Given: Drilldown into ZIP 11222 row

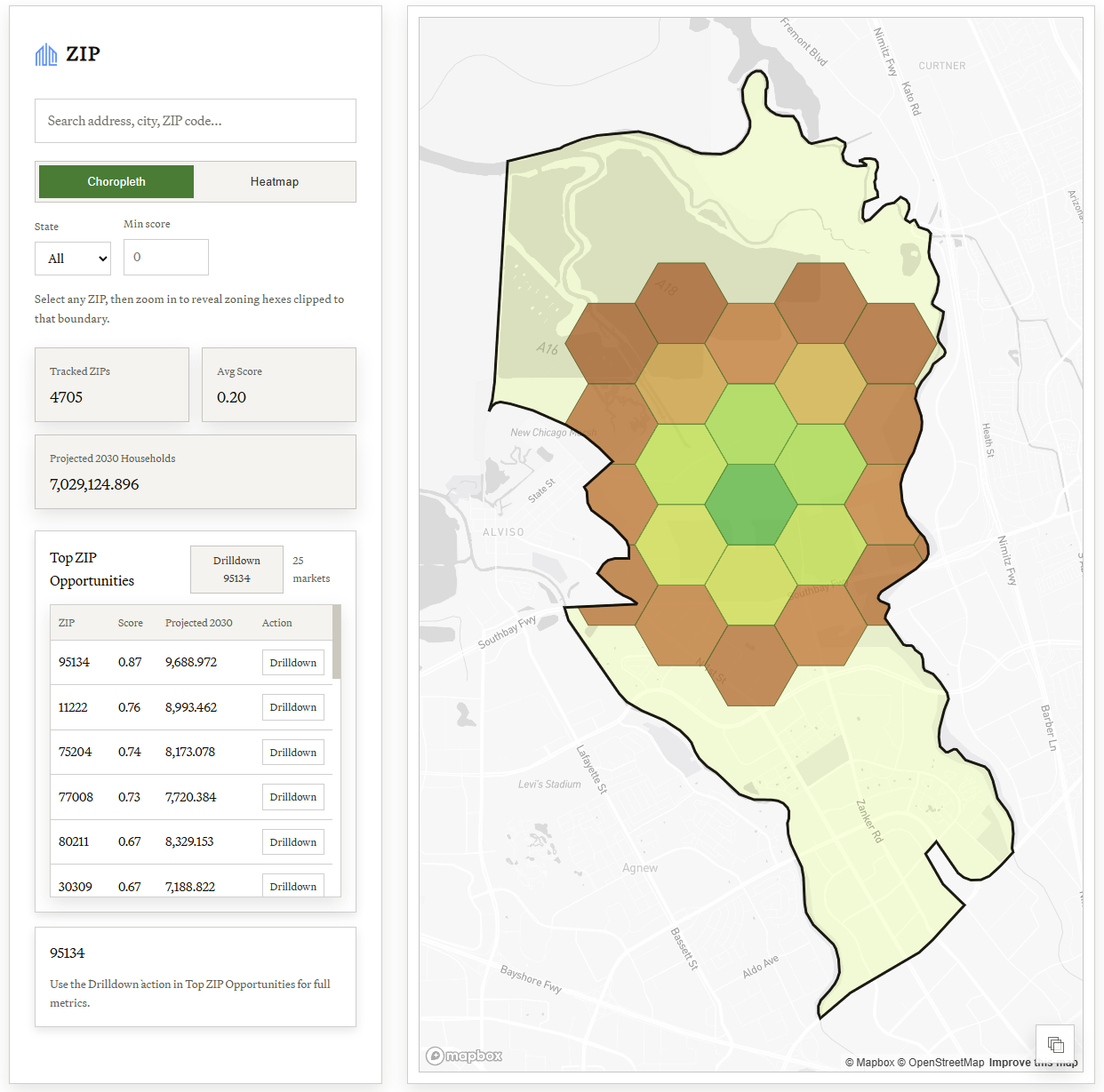Looking at the screenshot, I should click(x=293, y=707).
